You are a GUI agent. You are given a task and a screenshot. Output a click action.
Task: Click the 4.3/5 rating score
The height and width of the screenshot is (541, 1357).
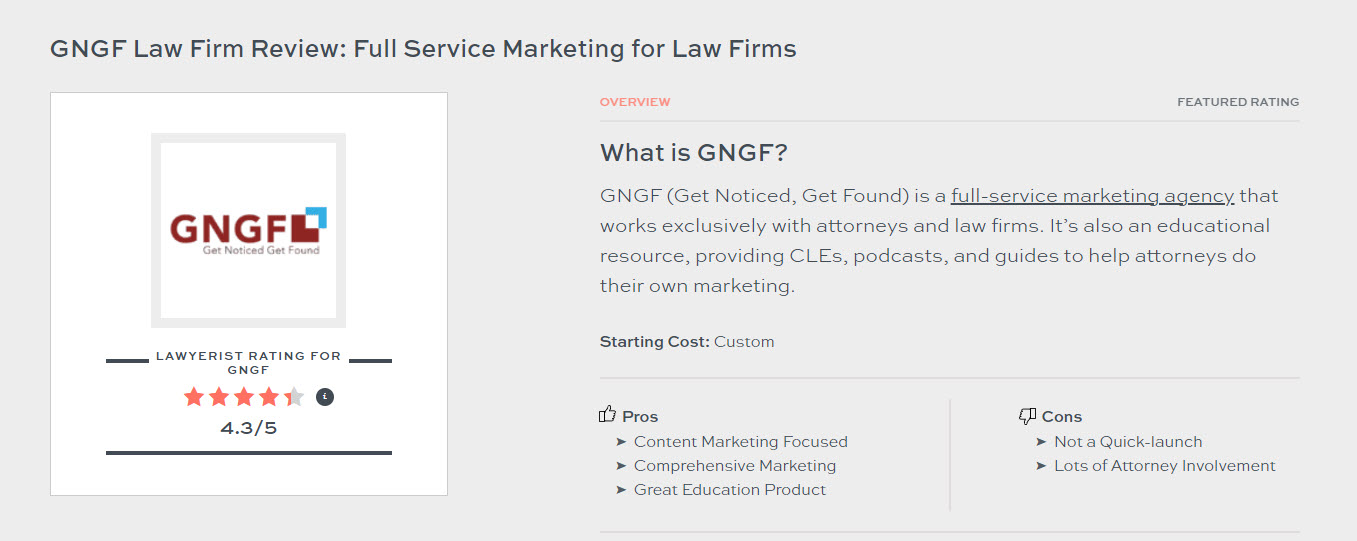pyautogui.click(x=248, y=428)
